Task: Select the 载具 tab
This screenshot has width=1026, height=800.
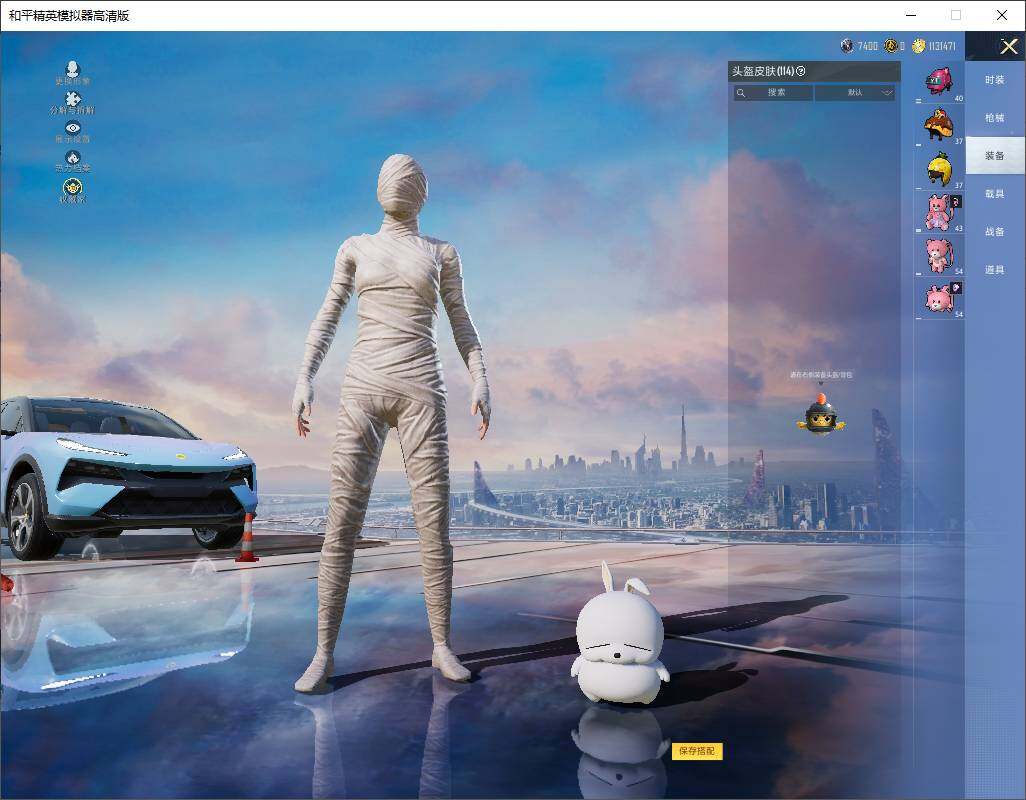Action: (x=995, y=194)
